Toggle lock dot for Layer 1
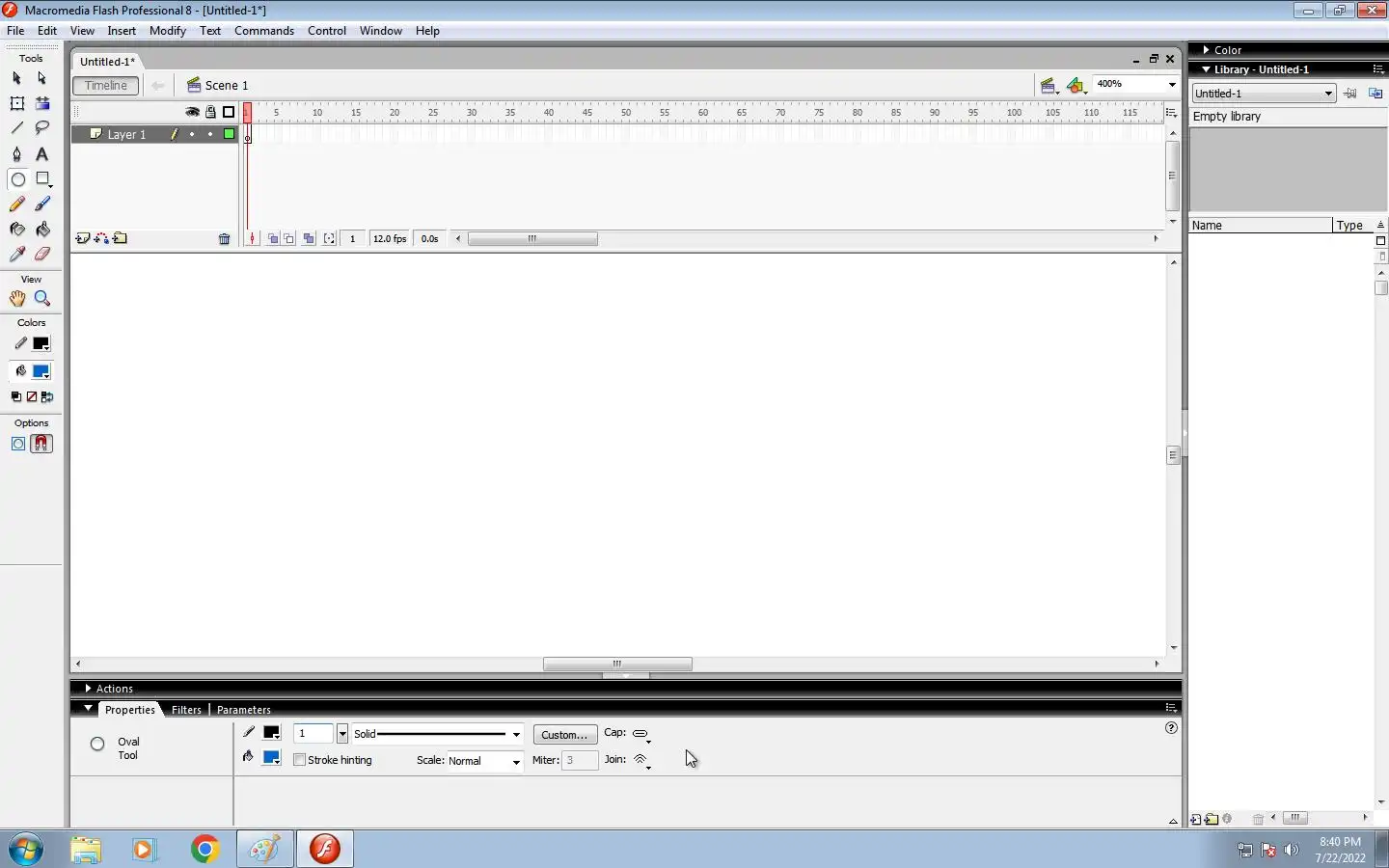The image size is (1389, 868). tap(210, 134)
